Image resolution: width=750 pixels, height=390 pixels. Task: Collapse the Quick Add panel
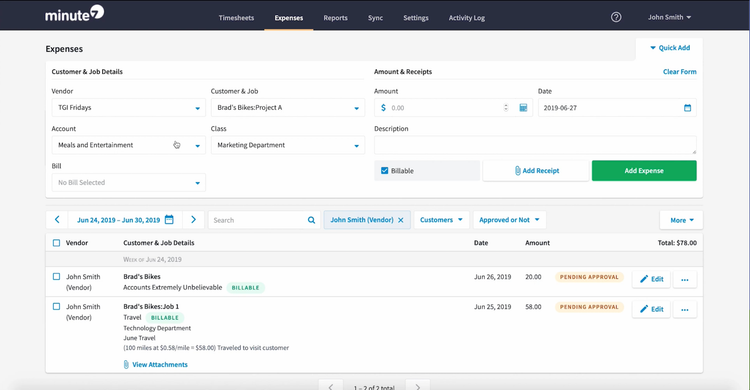[670, 48]
